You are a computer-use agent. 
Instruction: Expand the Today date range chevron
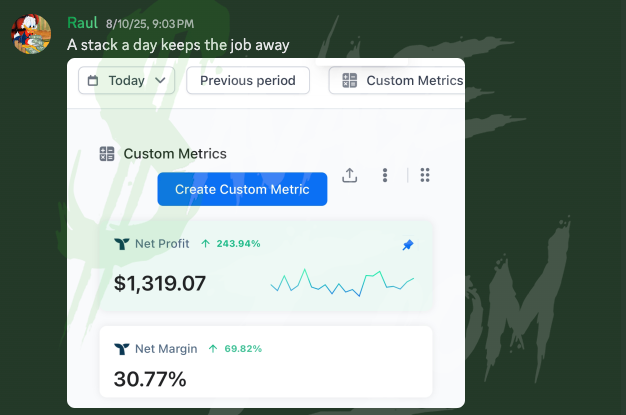(160, 81)
